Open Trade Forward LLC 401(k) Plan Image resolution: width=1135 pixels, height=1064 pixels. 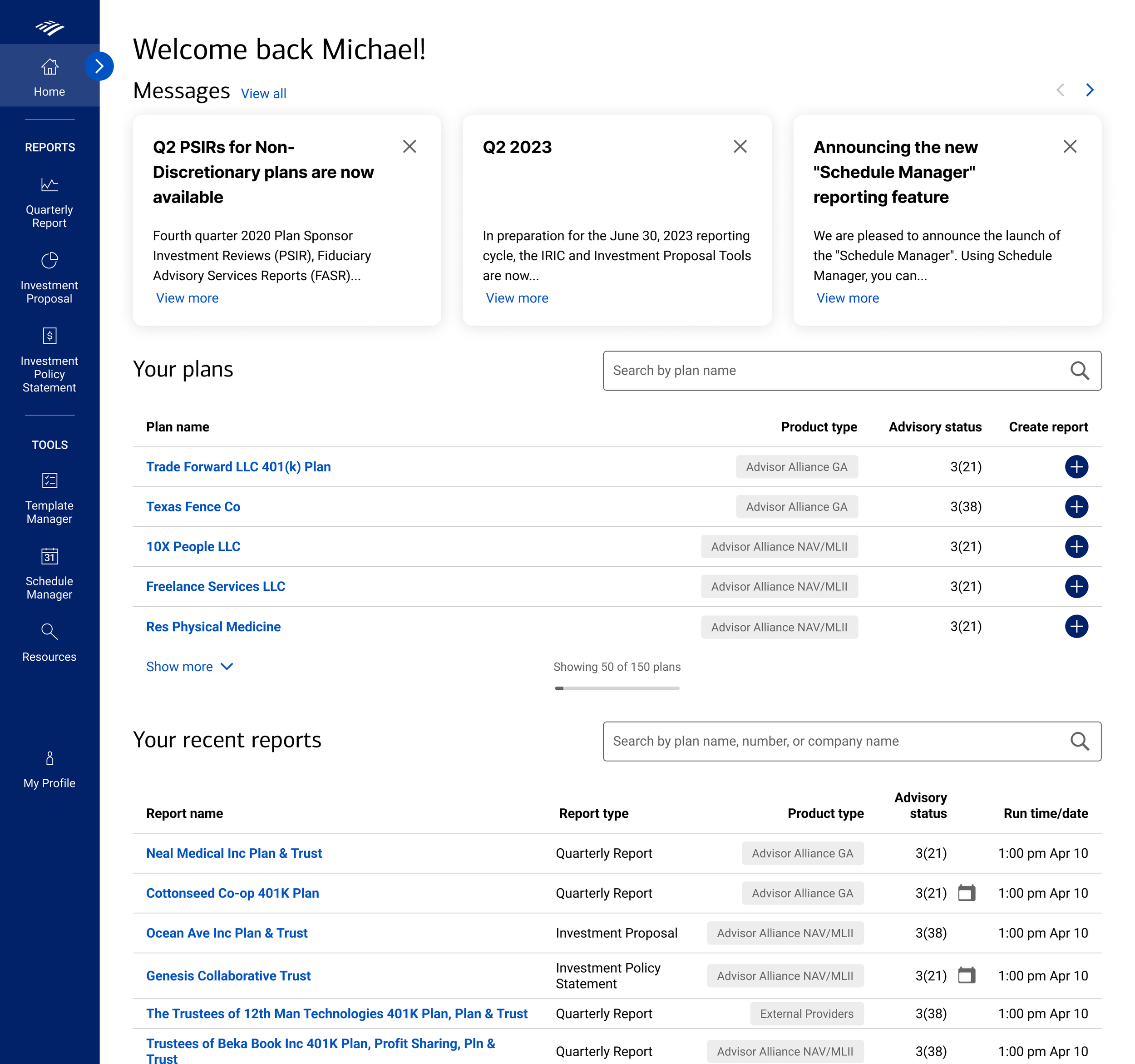pos(238,466)
